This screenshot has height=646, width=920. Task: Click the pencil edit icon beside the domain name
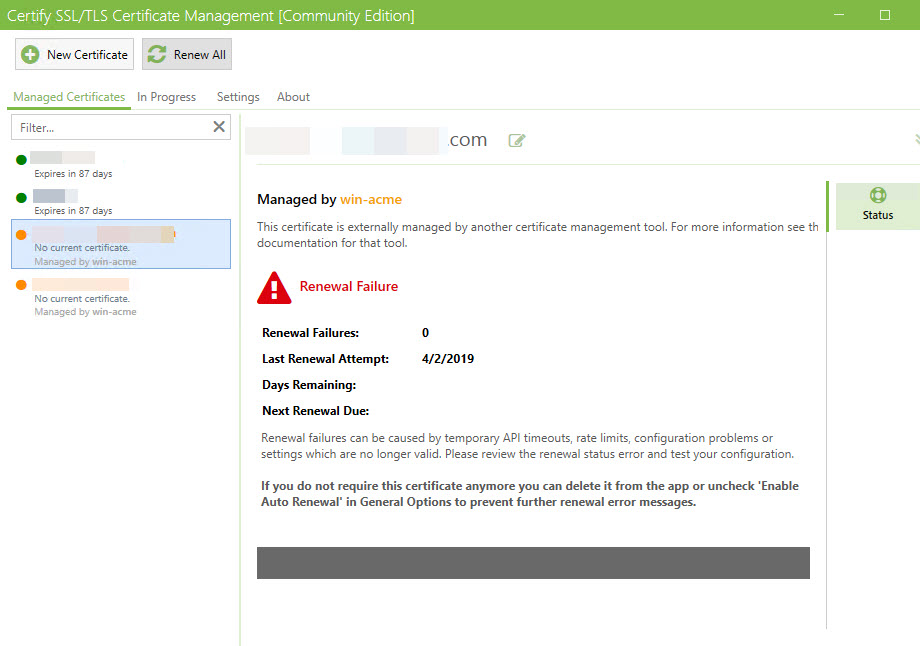tap(517, 140)
